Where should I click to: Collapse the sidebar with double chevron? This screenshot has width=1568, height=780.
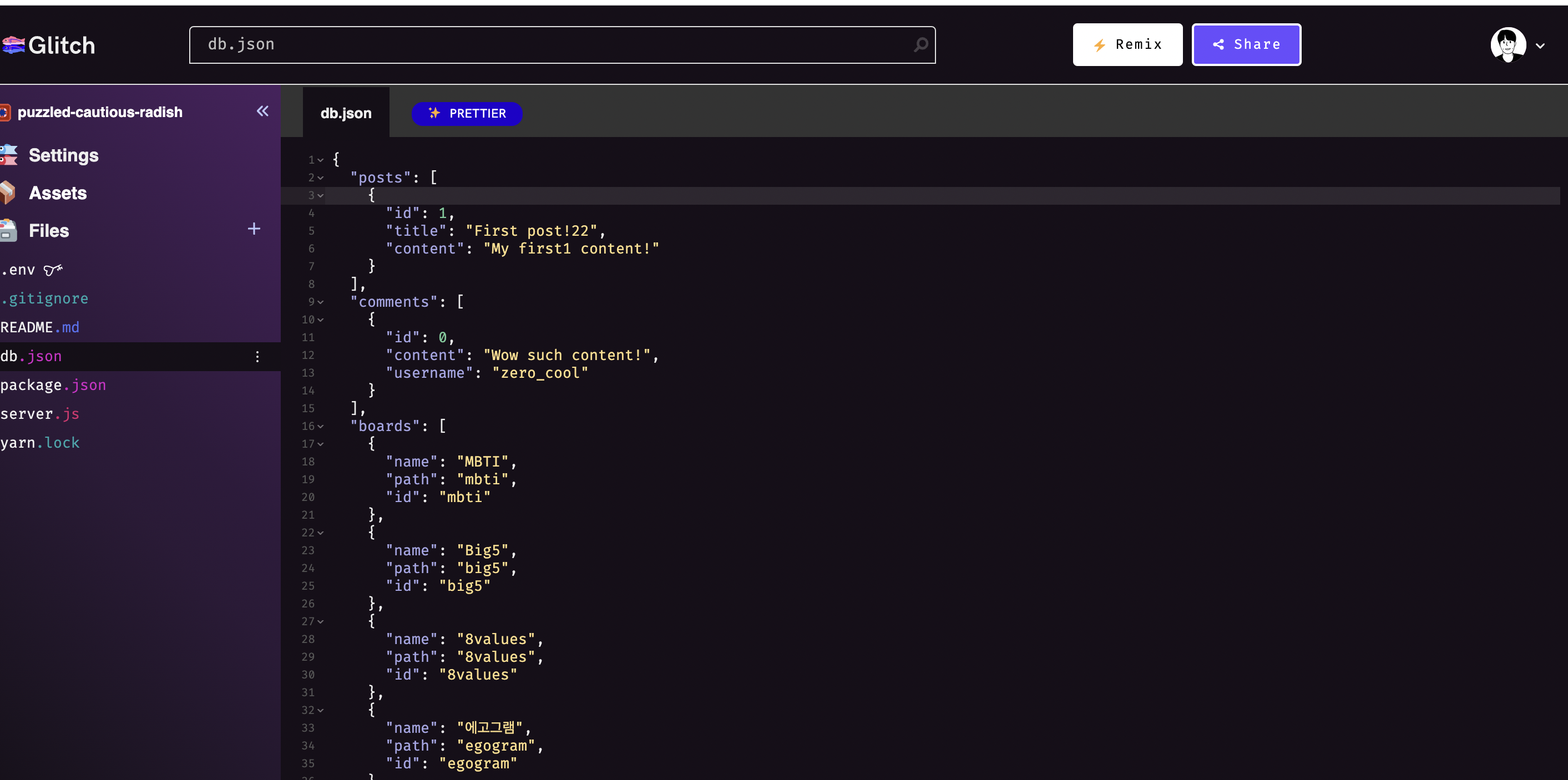click(x=262, y=112)
